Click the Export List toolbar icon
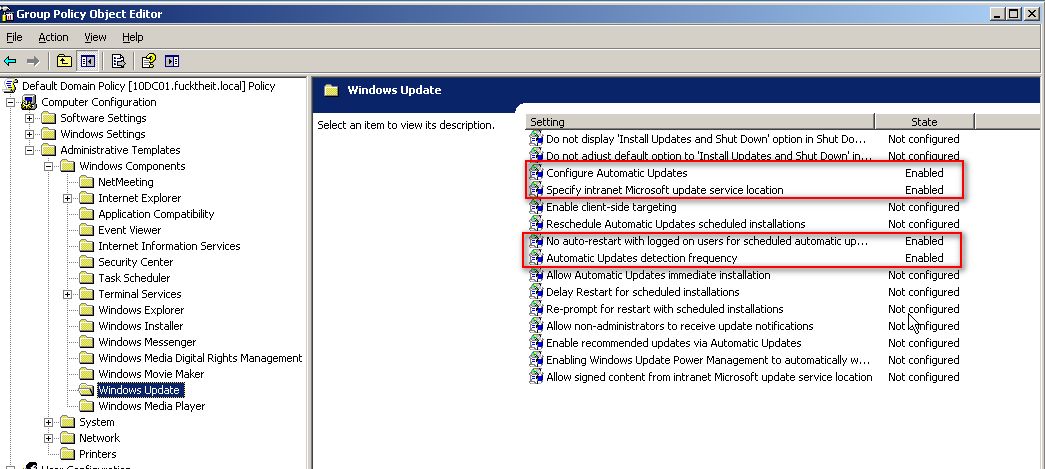Screen dimensions: 1045x469 point(119,61)
